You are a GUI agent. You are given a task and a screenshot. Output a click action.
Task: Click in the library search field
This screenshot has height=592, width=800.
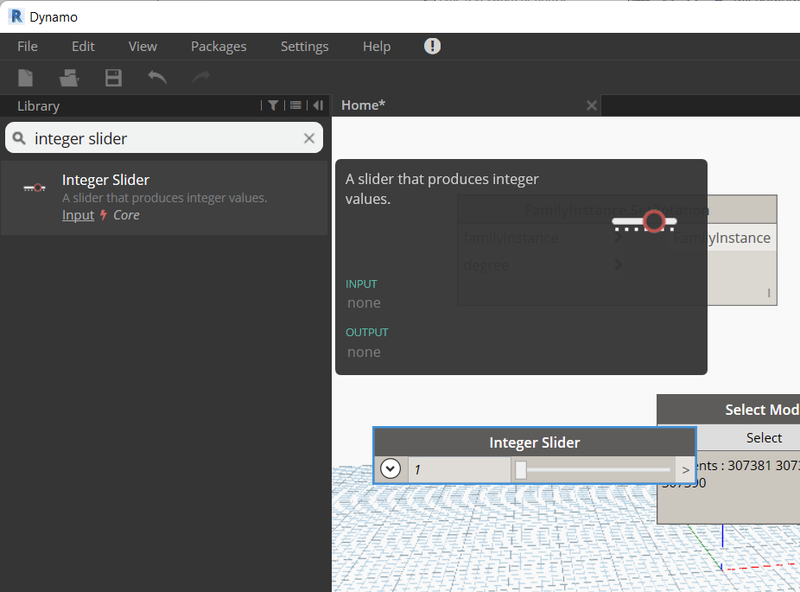tap(164, 138)
